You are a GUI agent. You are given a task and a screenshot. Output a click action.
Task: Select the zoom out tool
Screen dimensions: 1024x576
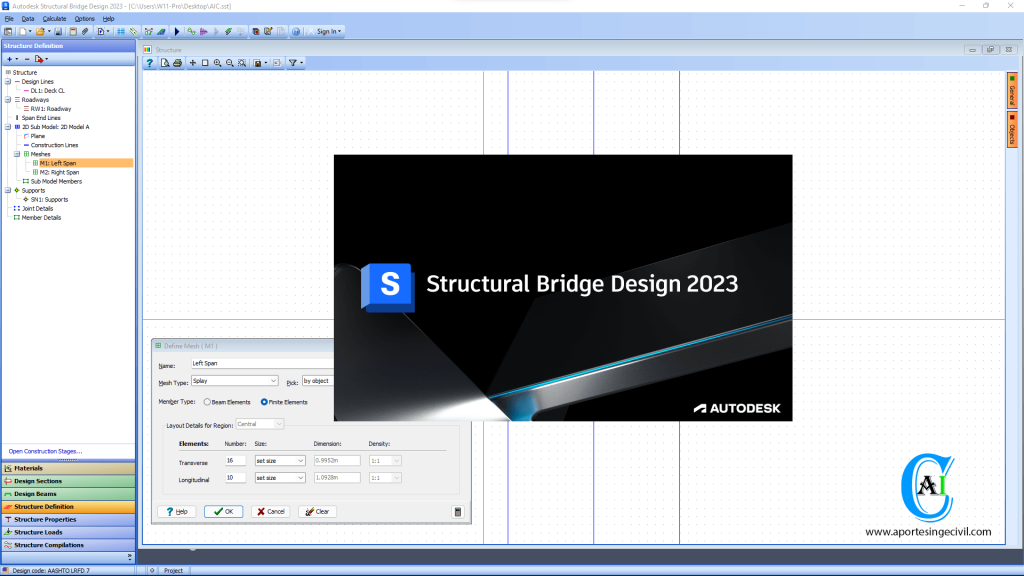click(231, 63)
